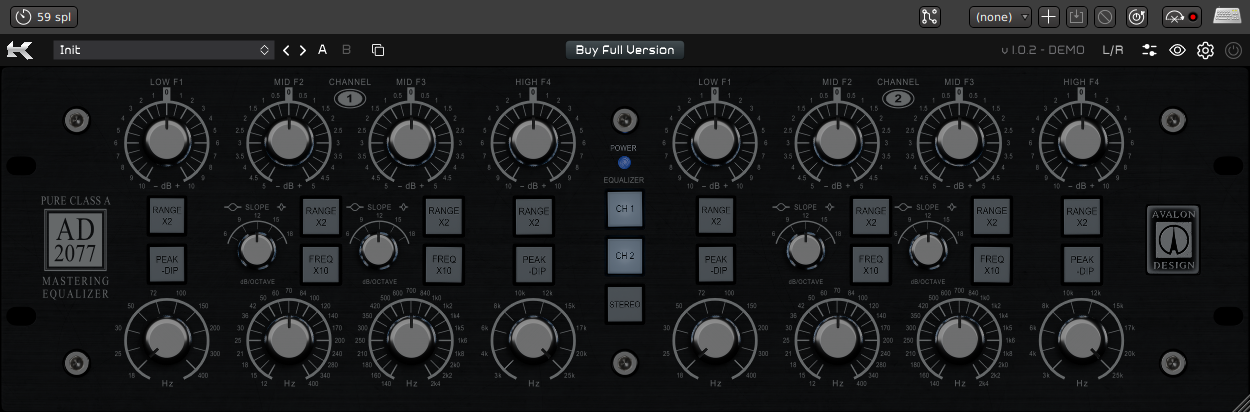Click the Kiive logo icon
This screenshot has width=1250, height=412.
(20, 50)
